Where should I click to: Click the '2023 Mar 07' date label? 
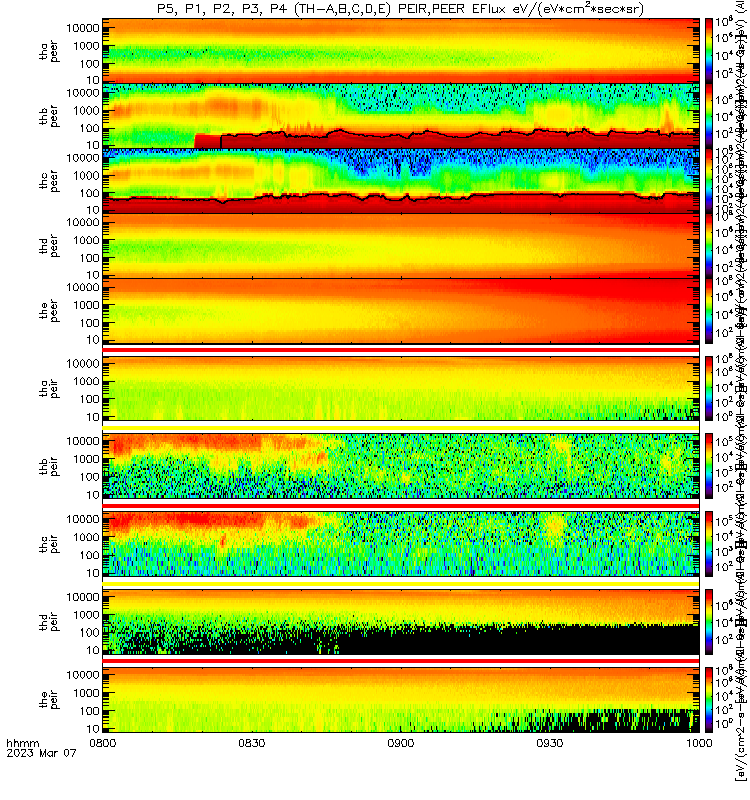(x=41, y=753)
